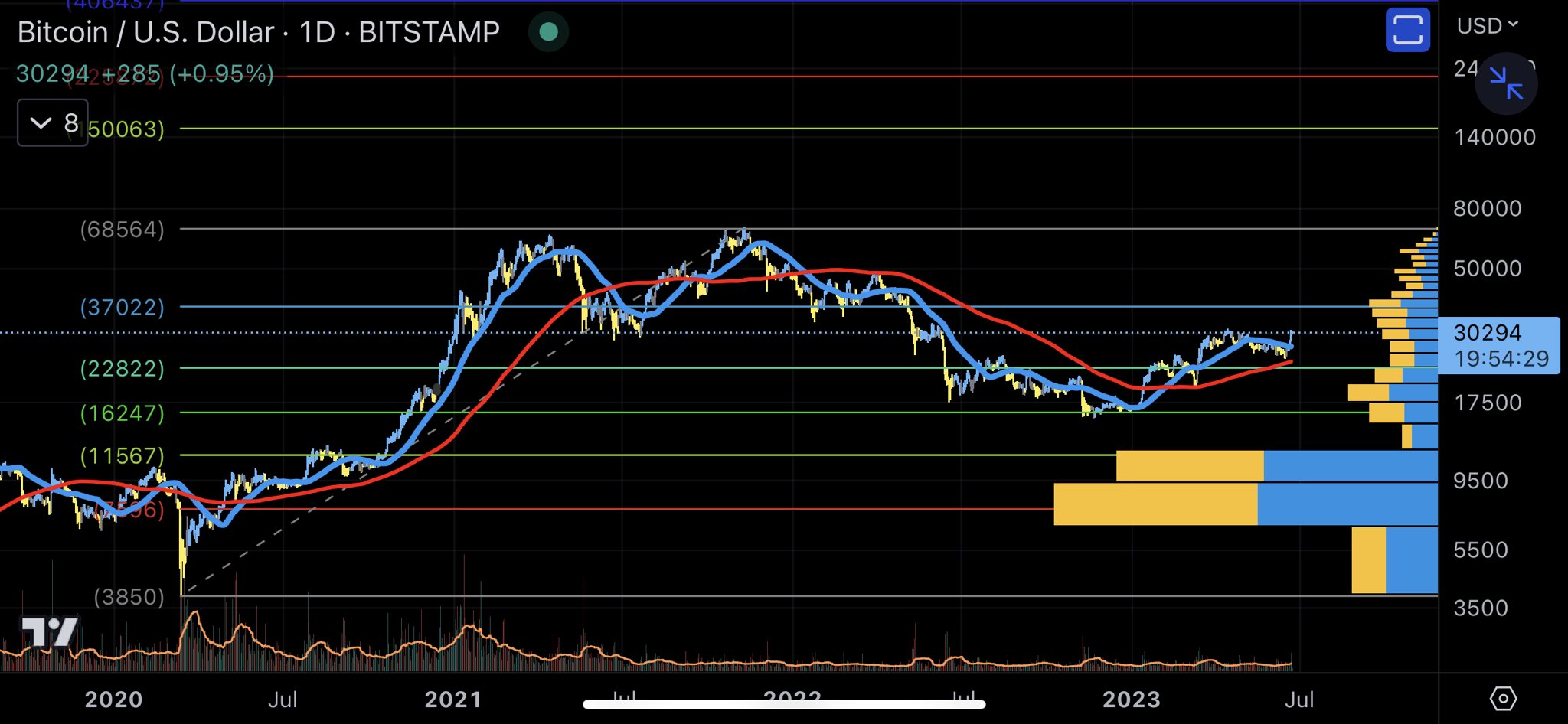Tap the white home indicator bar
1568x724 pixels.
click(784, 704)
